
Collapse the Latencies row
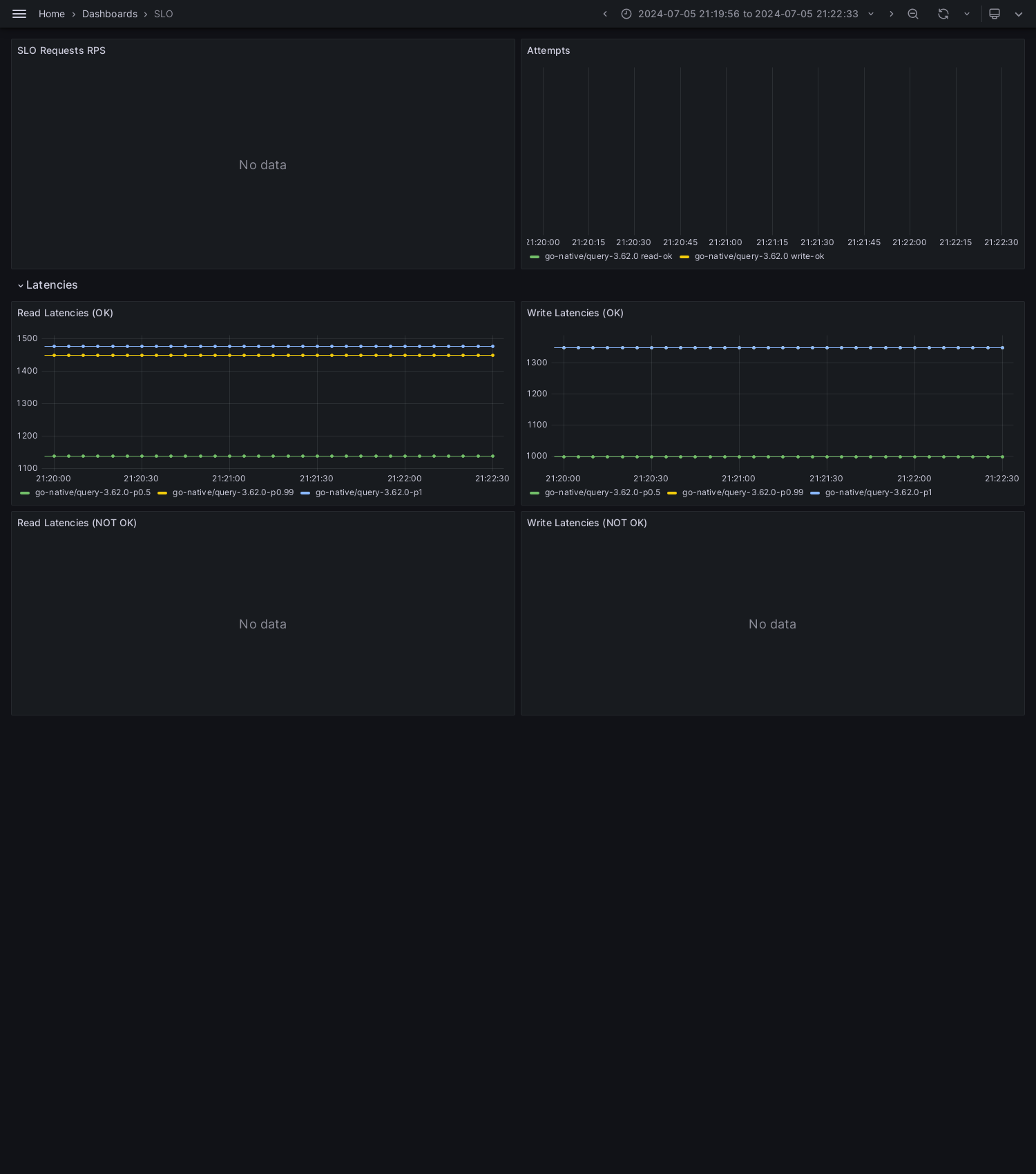(x=21, y=285)
